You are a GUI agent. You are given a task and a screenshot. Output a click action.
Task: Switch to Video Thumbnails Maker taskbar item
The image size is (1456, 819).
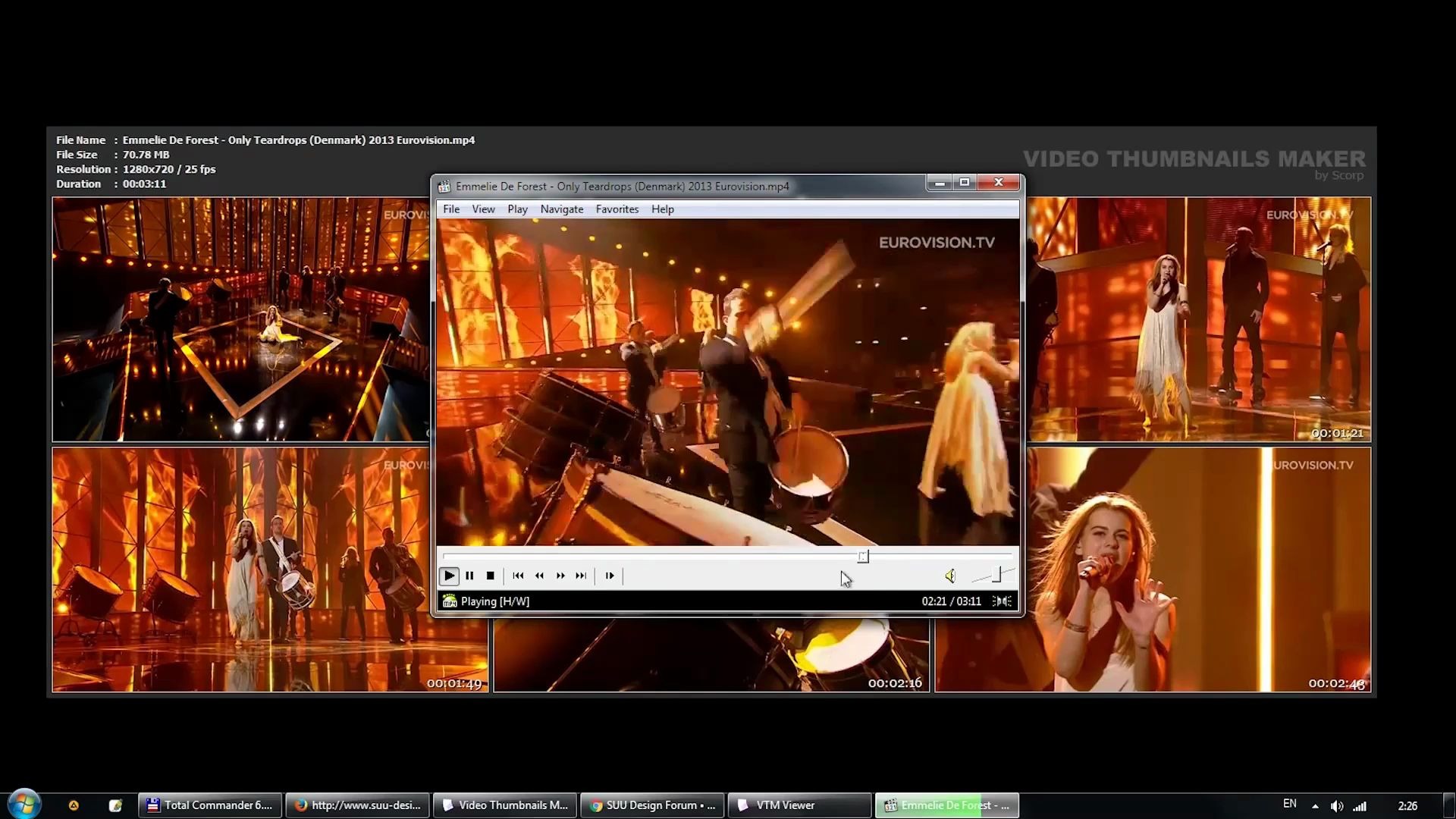tap(504, 805)
